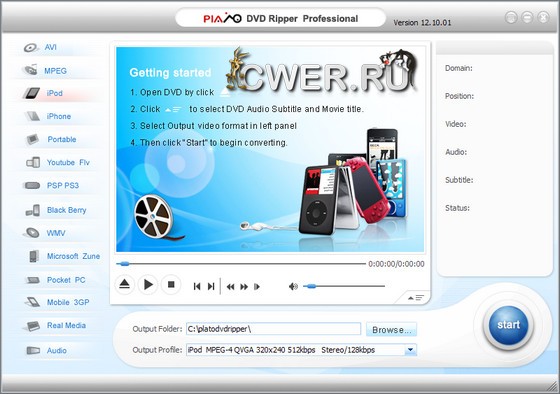Start playback with the Play button

click(148, 285)
